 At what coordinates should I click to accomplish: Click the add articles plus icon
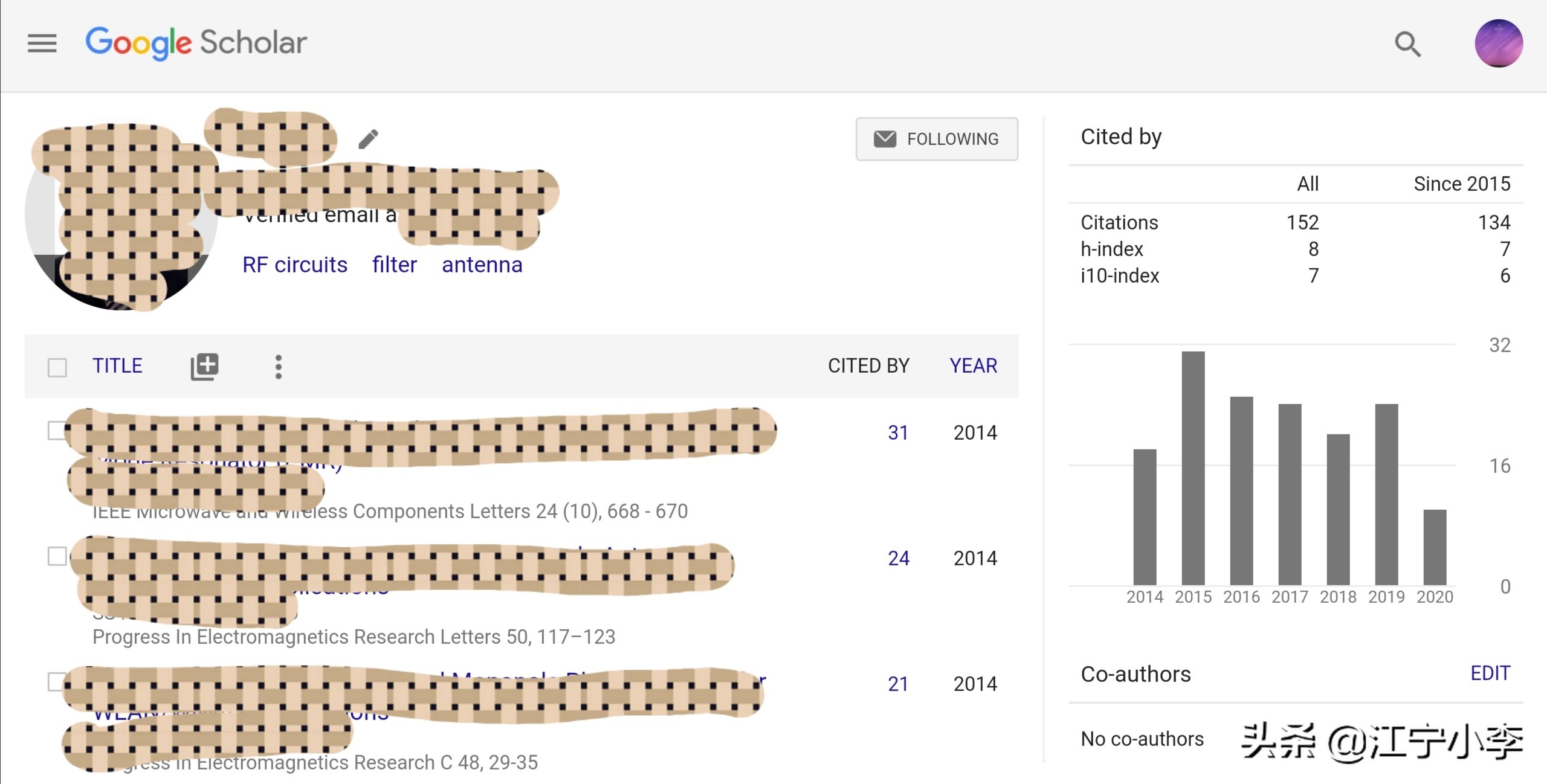pos(204,366)
